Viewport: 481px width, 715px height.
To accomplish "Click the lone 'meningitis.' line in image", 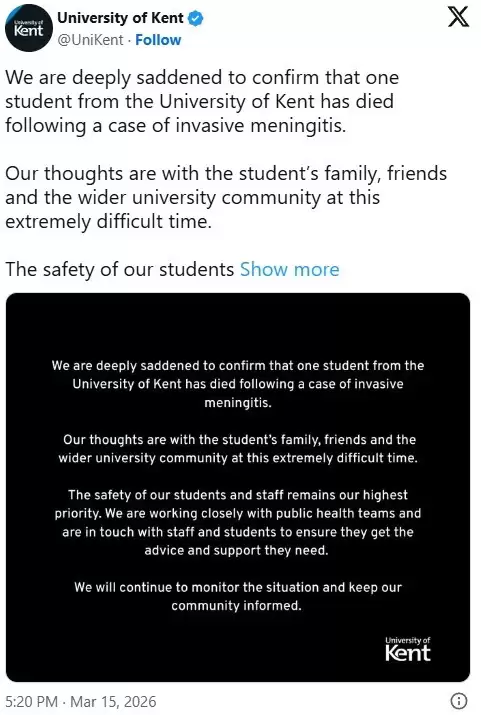I will point(238,403).
